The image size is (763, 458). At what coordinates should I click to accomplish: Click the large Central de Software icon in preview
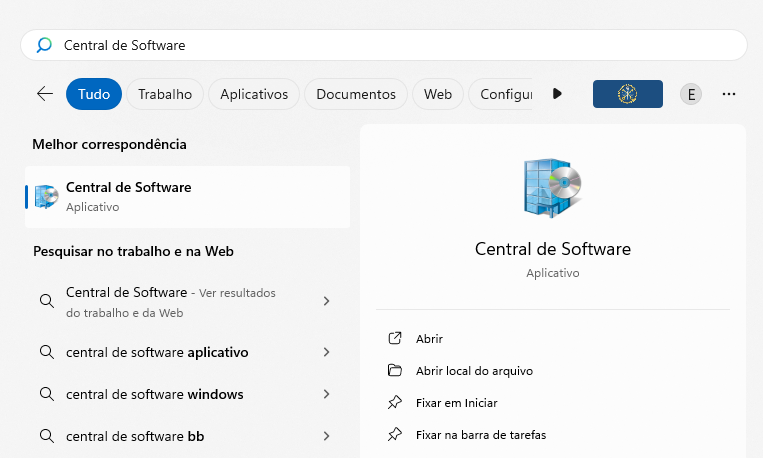coord(553,187)
